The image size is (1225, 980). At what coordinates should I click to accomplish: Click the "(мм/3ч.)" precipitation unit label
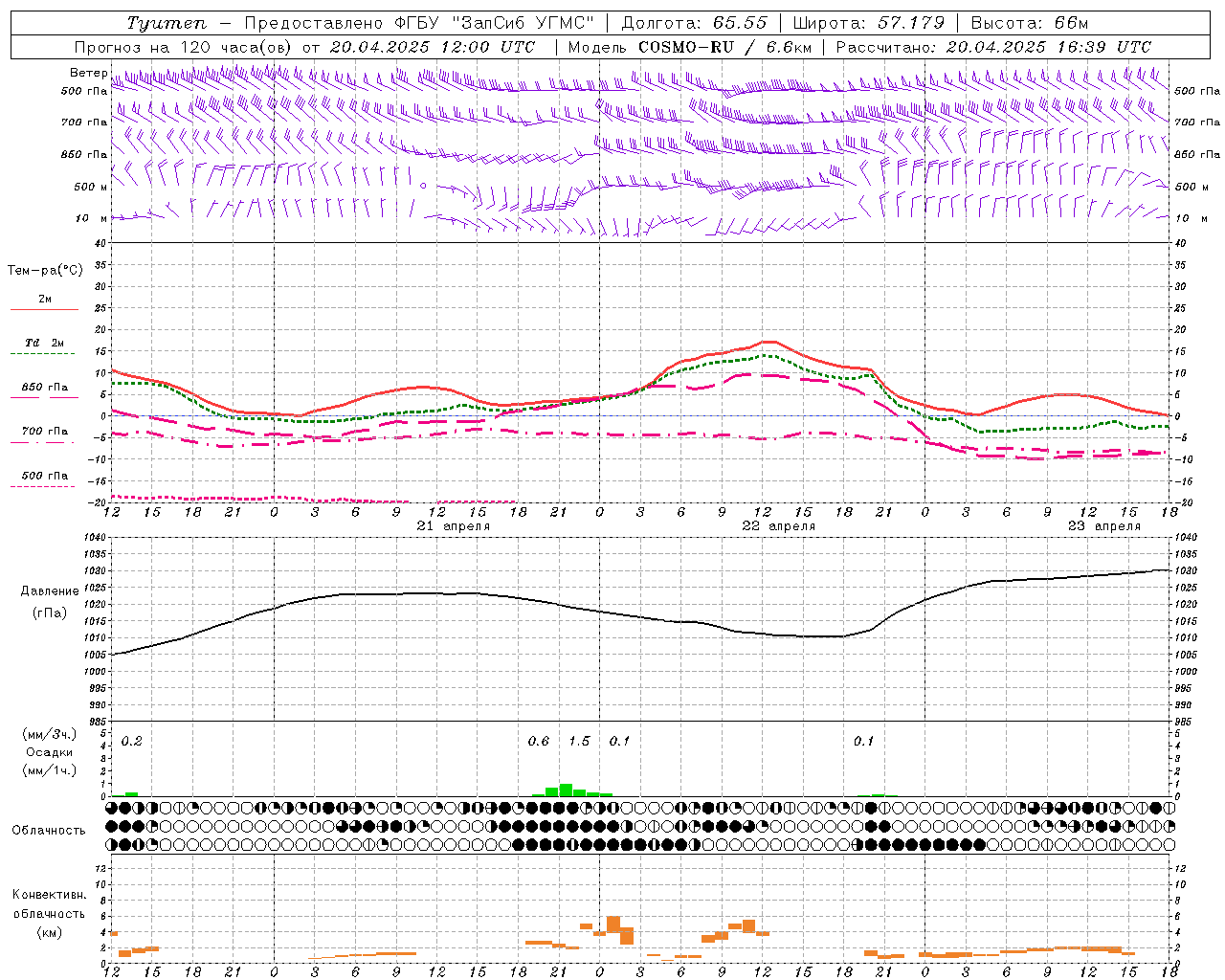(50, 735)
